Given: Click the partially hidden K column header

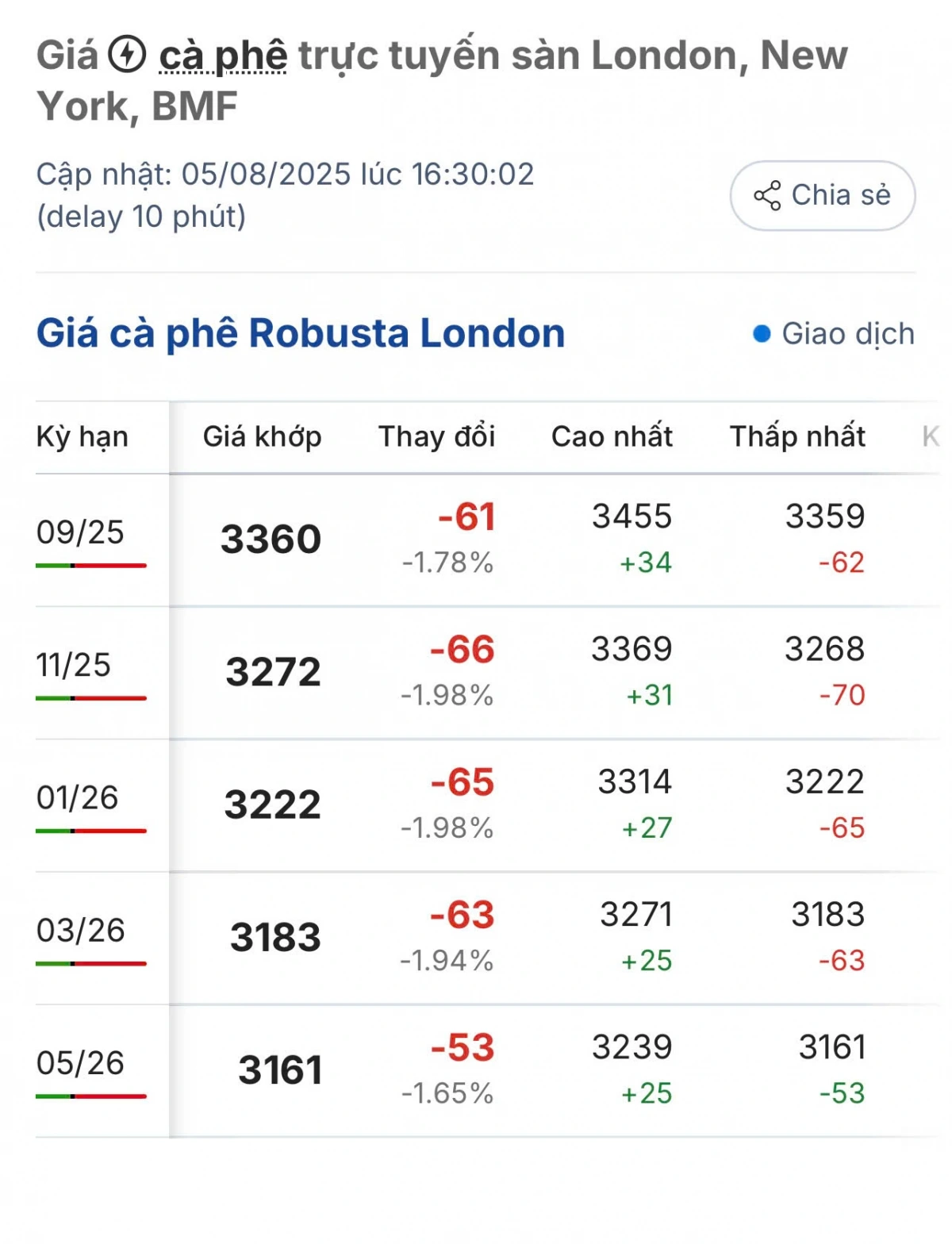Looking at the screenshot, I should (931, 436).
